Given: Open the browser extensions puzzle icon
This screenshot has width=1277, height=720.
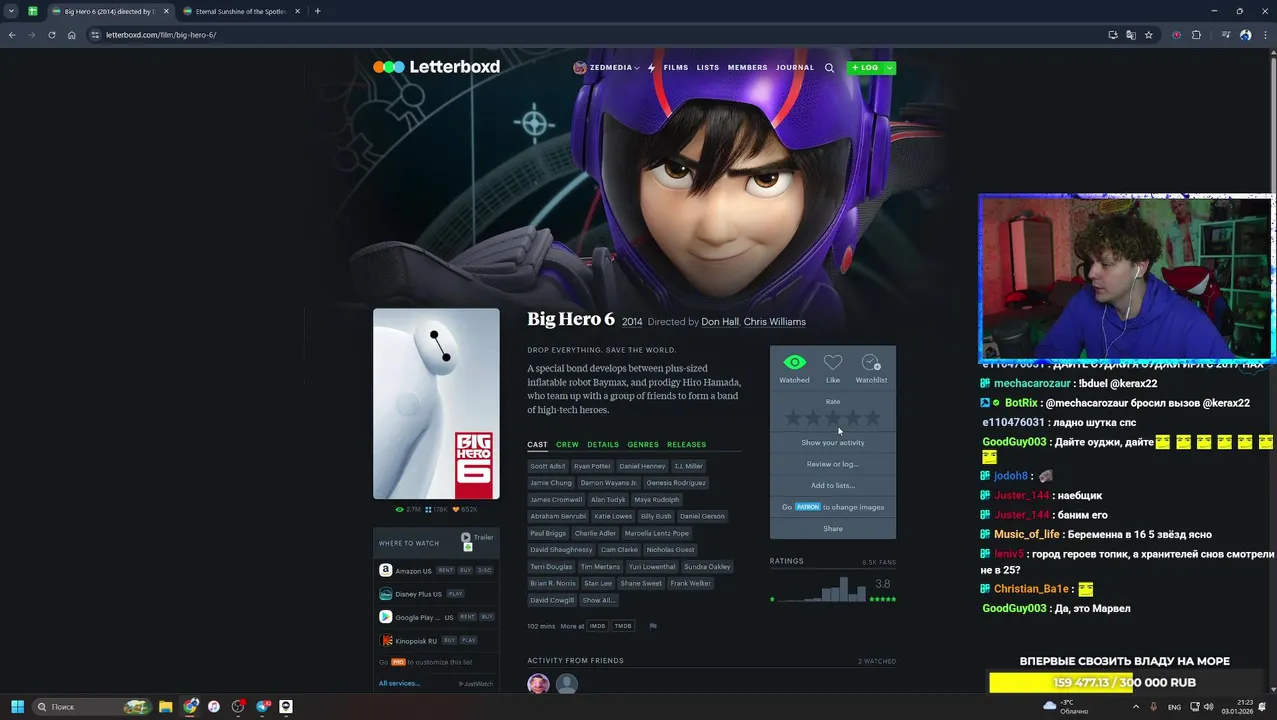Looking at the screenshot, I should [1196, 35].
